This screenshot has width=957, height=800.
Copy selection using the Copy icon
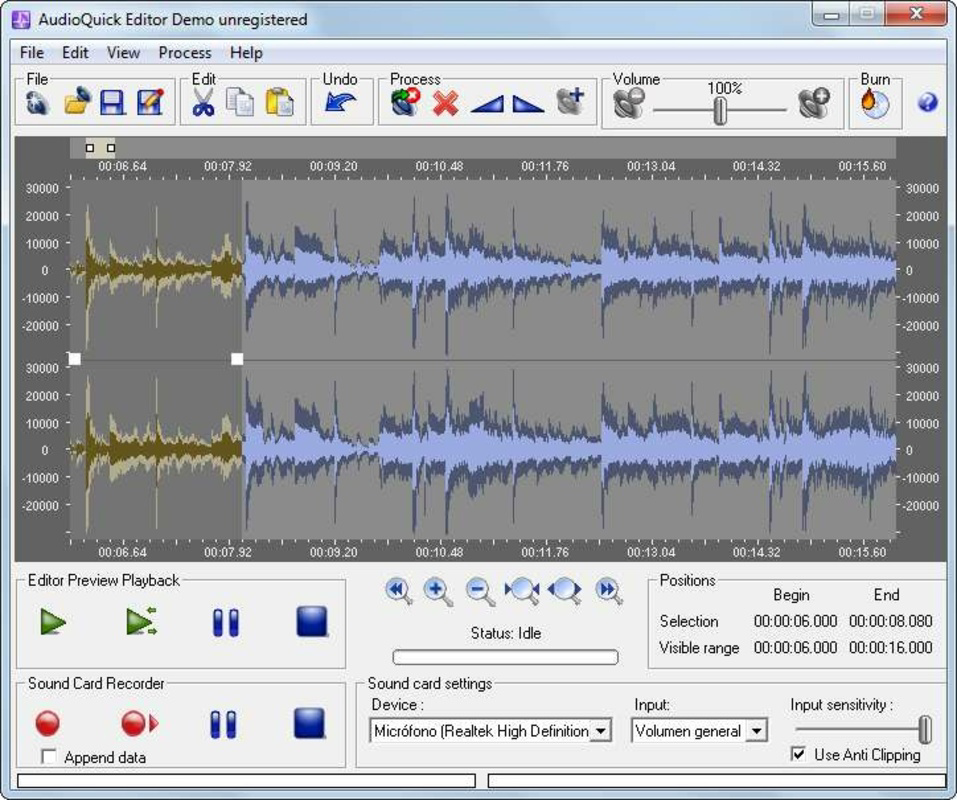point(240,103)
